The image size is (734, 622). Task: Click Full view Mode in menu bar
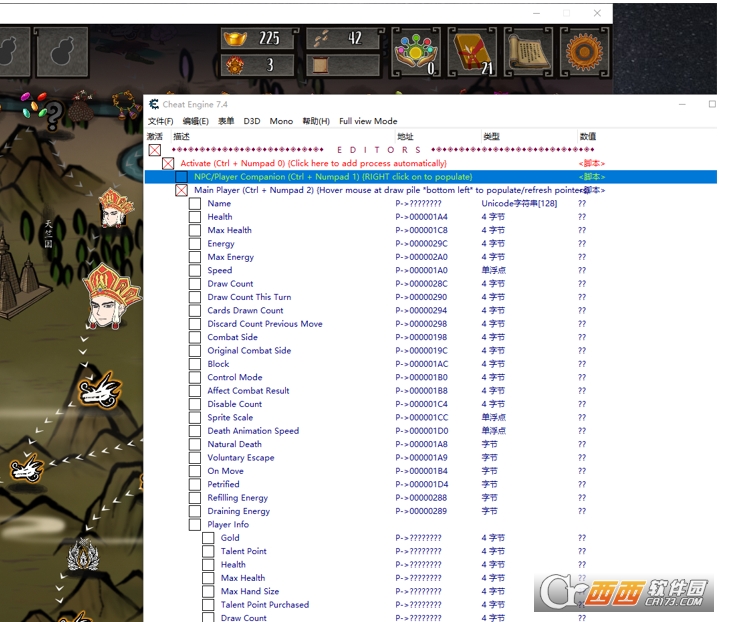tap(368, 121)
